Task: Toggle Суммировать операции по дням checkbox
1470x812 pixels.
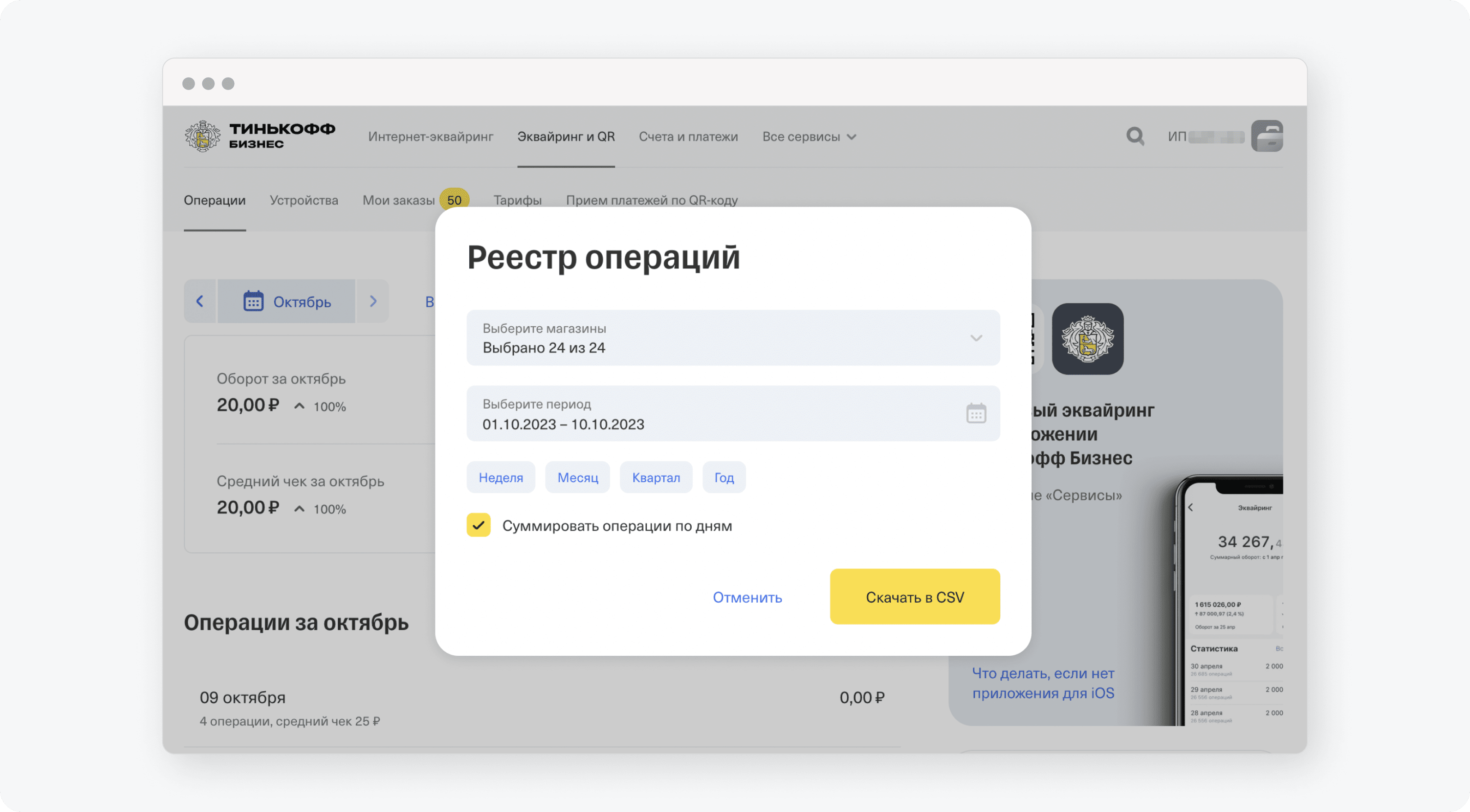Action: 478,525
